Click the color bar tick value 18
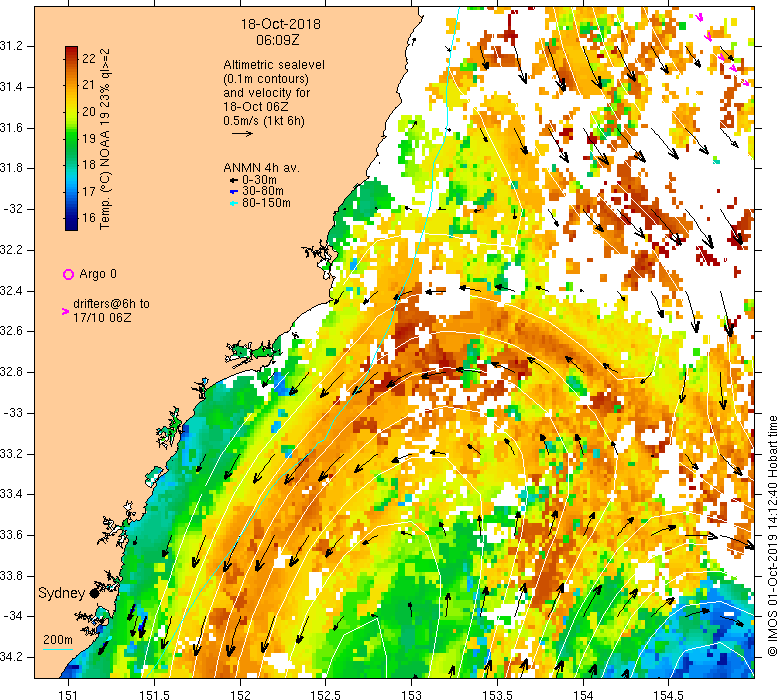The width and height of the screenshot is (780, 700). 89,165
